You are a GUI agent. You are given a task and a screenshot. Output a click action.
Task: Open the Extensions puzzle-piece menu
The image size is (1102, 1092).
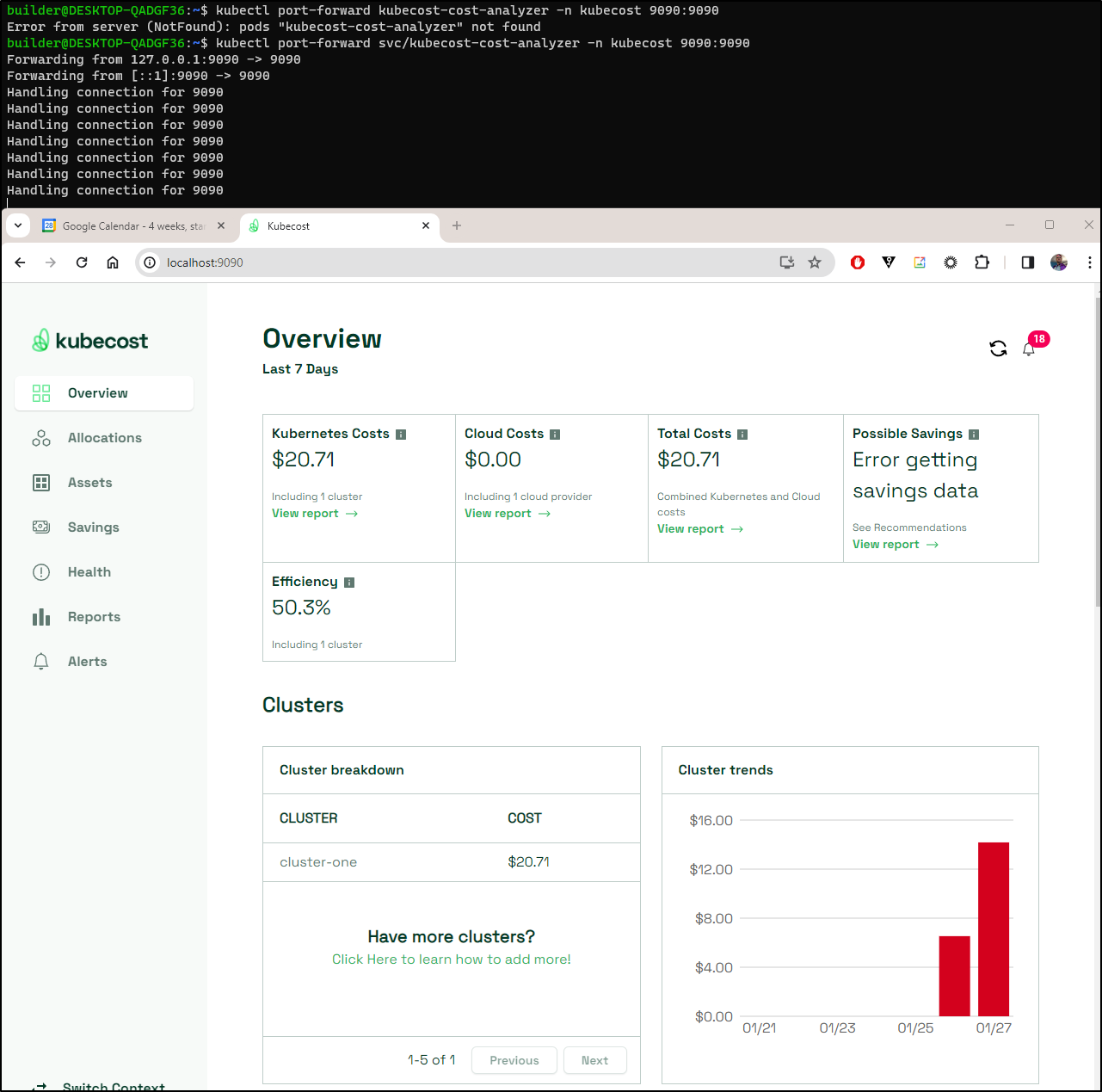coord(982,262)
